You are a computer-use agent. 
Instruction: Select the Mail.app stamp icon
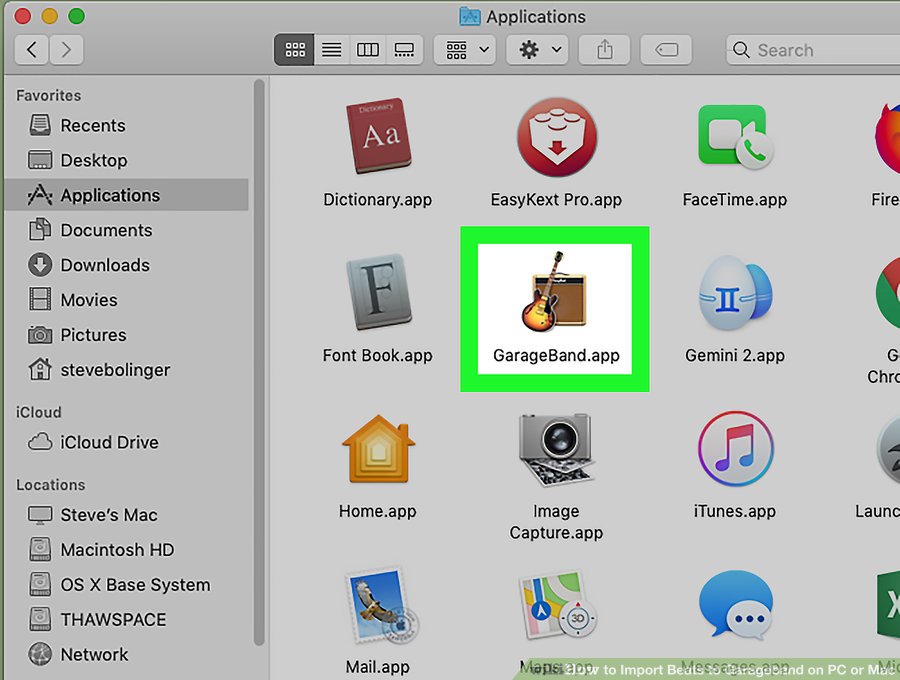(382, 605)
